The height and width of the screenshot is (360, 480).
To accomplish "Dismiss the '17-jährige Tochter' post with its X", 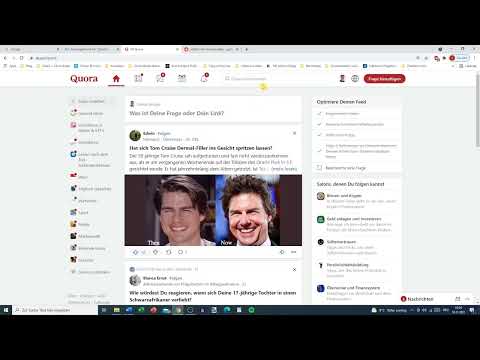I will click(x=294, y=269).
